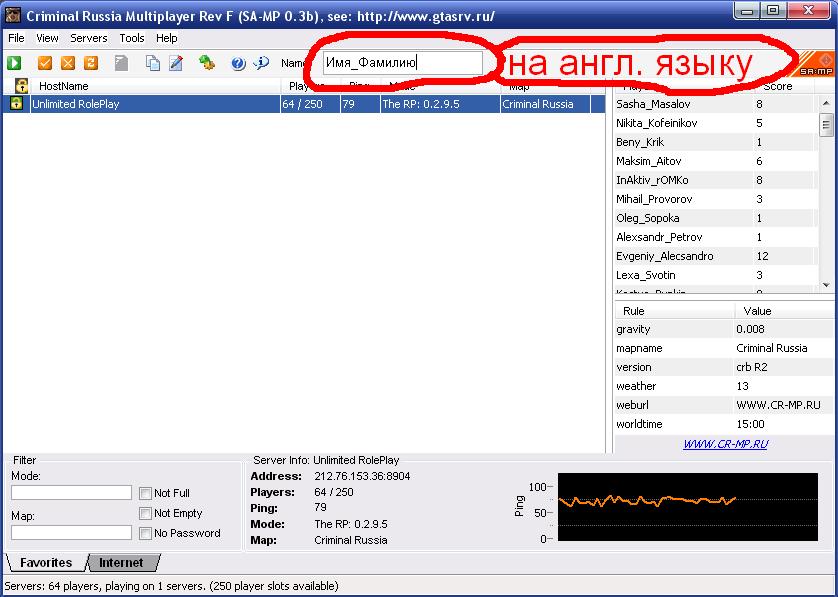This screenshot has height=597, width=838.
Task: Open Help Topics with the blue question mark icon
Action: 238,64
